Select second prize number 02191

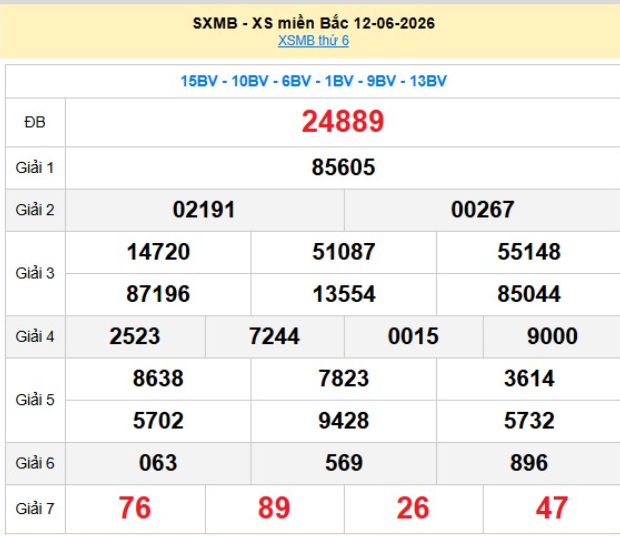(204, 209)
